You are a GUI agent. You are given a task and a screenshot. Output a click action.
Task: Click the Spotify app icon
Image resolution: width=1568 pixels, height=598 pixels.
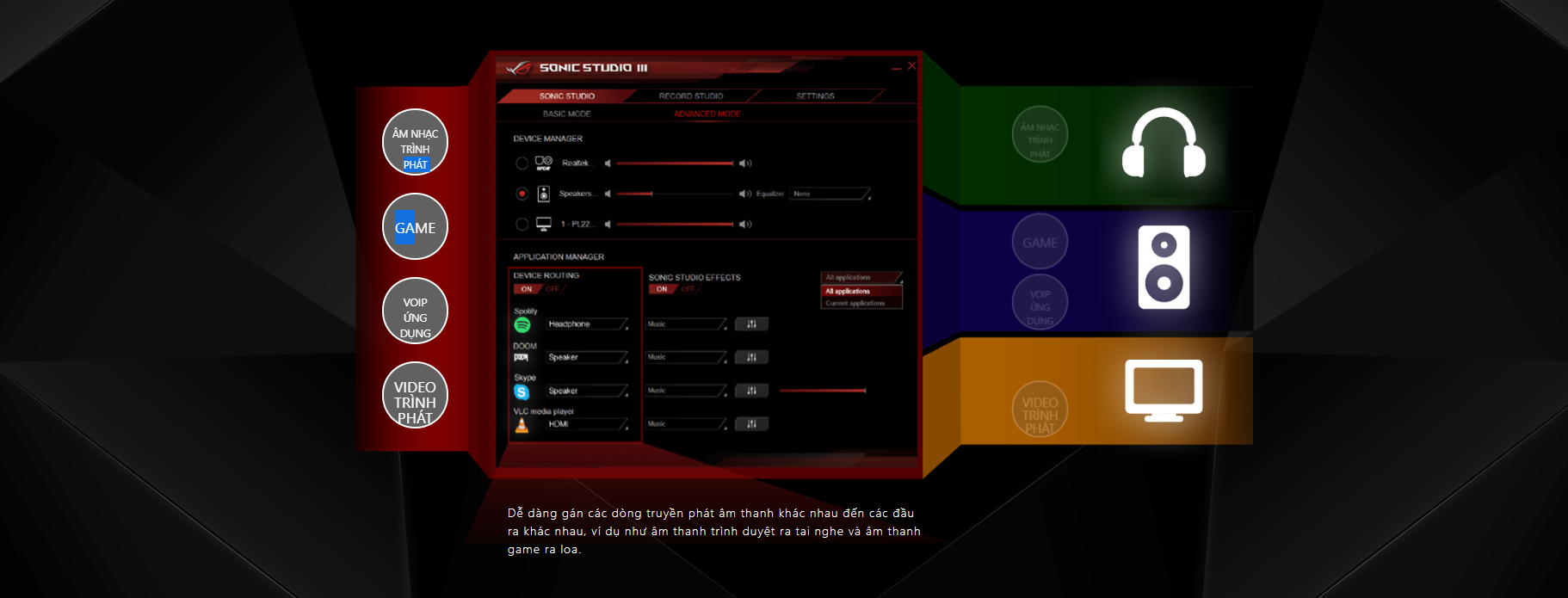click(x=522, y=325)
